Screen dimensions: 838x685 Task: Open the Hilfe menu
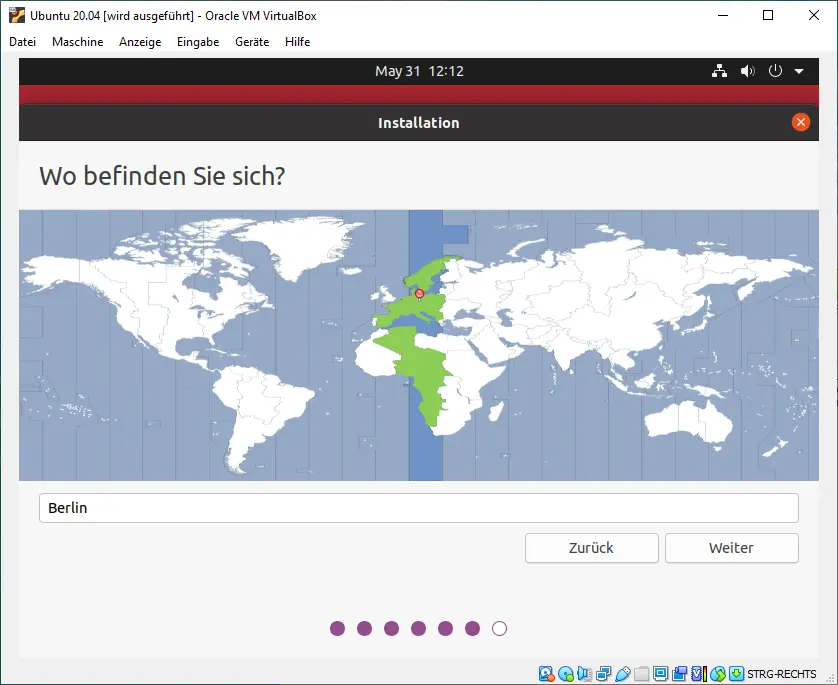coord(297,42)
